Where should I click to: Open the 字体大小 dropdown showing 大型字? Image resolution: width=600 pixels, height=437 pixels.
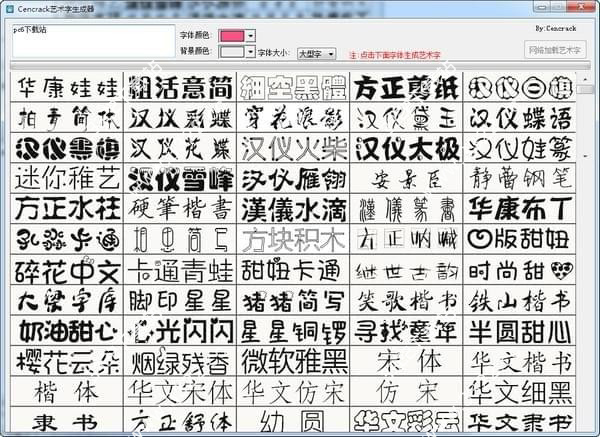click(x=316, y=54)
